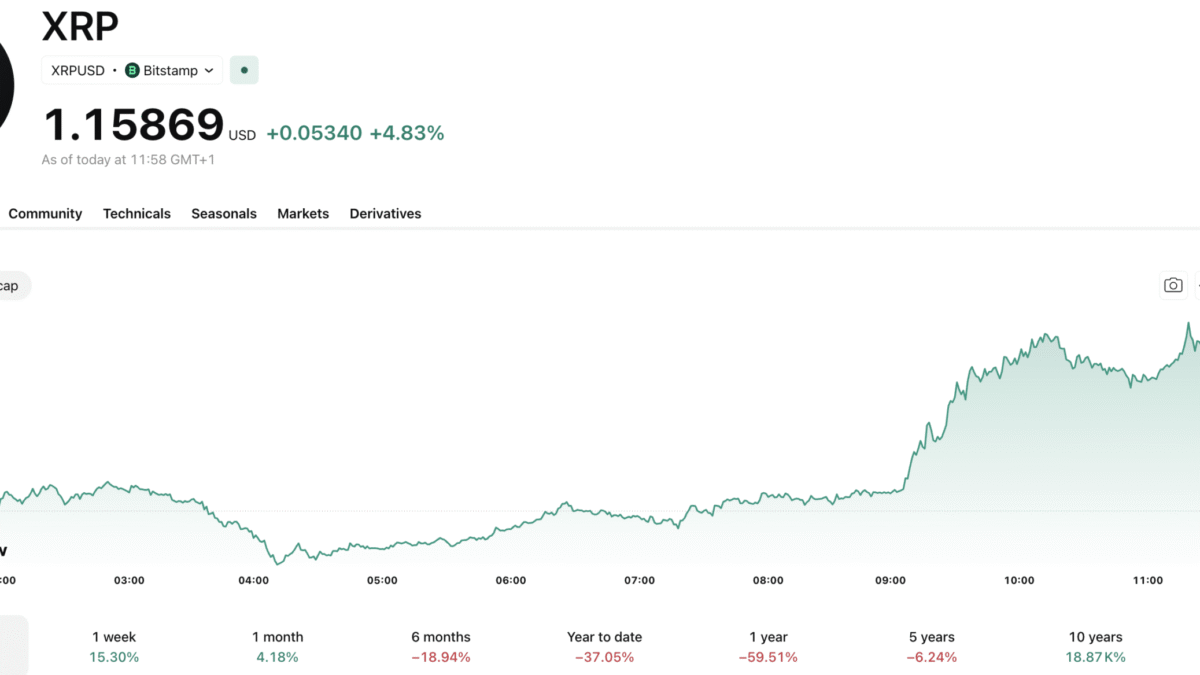Pick the Year to date range

pyautogui.click(x=604, y=647)
